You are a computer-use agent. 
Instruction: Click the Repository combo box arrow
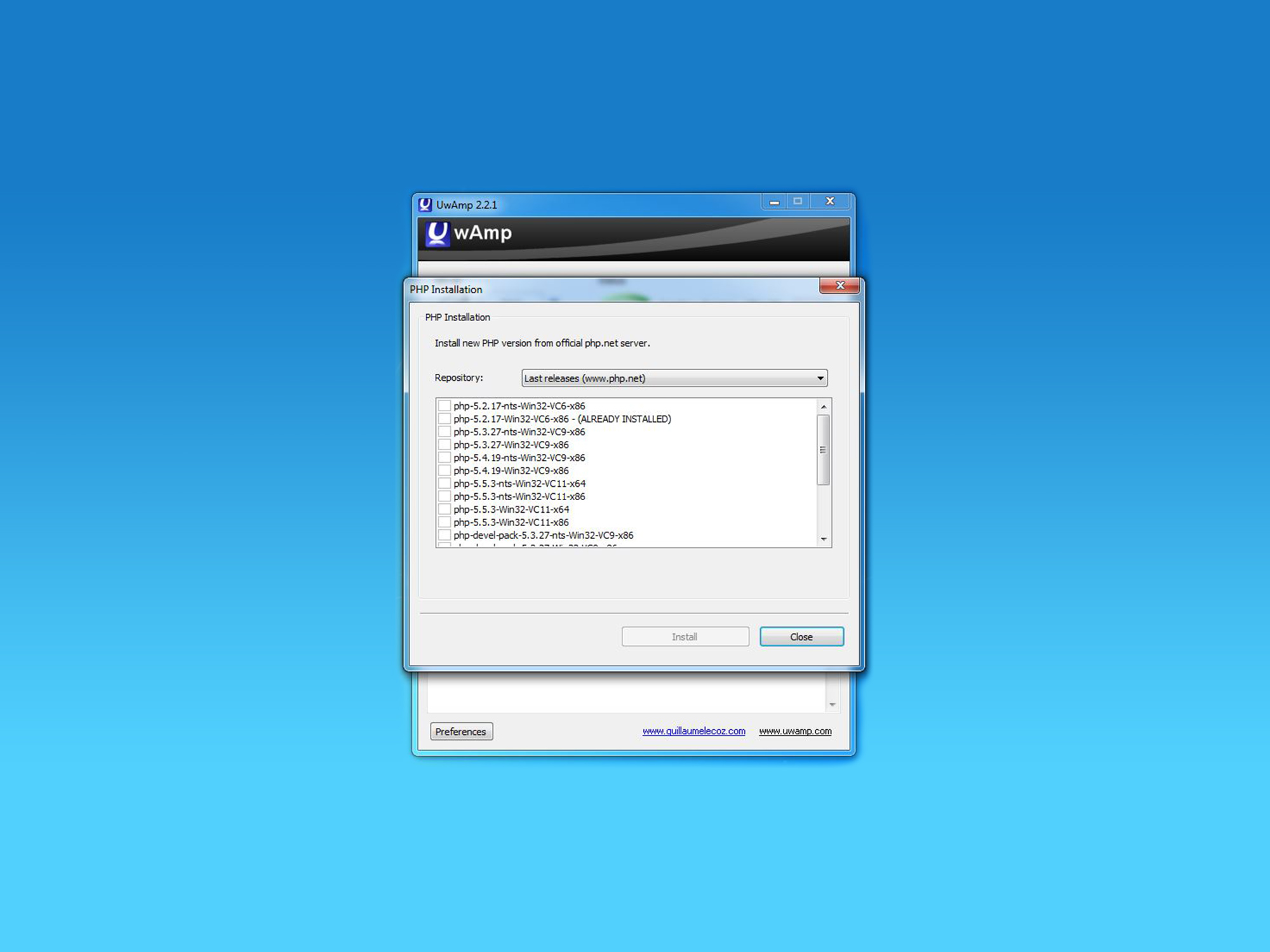(x=820, y=378)
